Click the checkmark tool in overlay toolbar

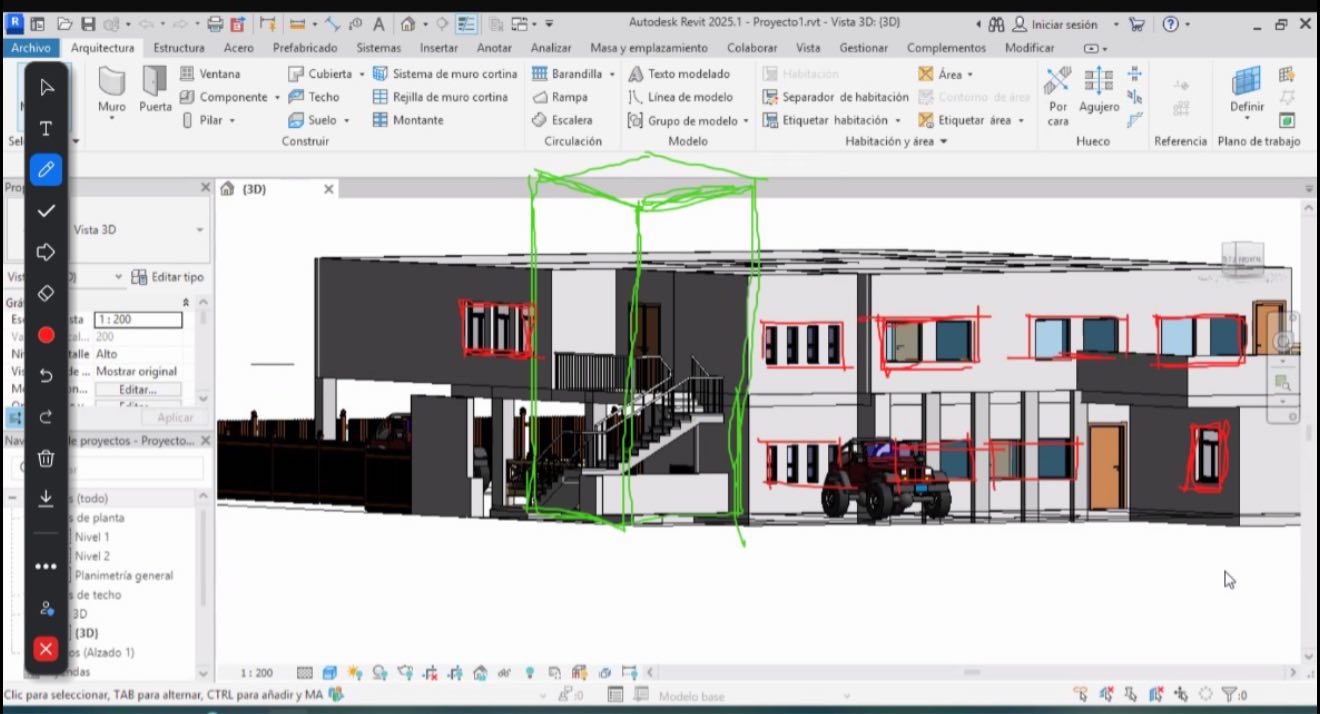click(x=46, y=211)
